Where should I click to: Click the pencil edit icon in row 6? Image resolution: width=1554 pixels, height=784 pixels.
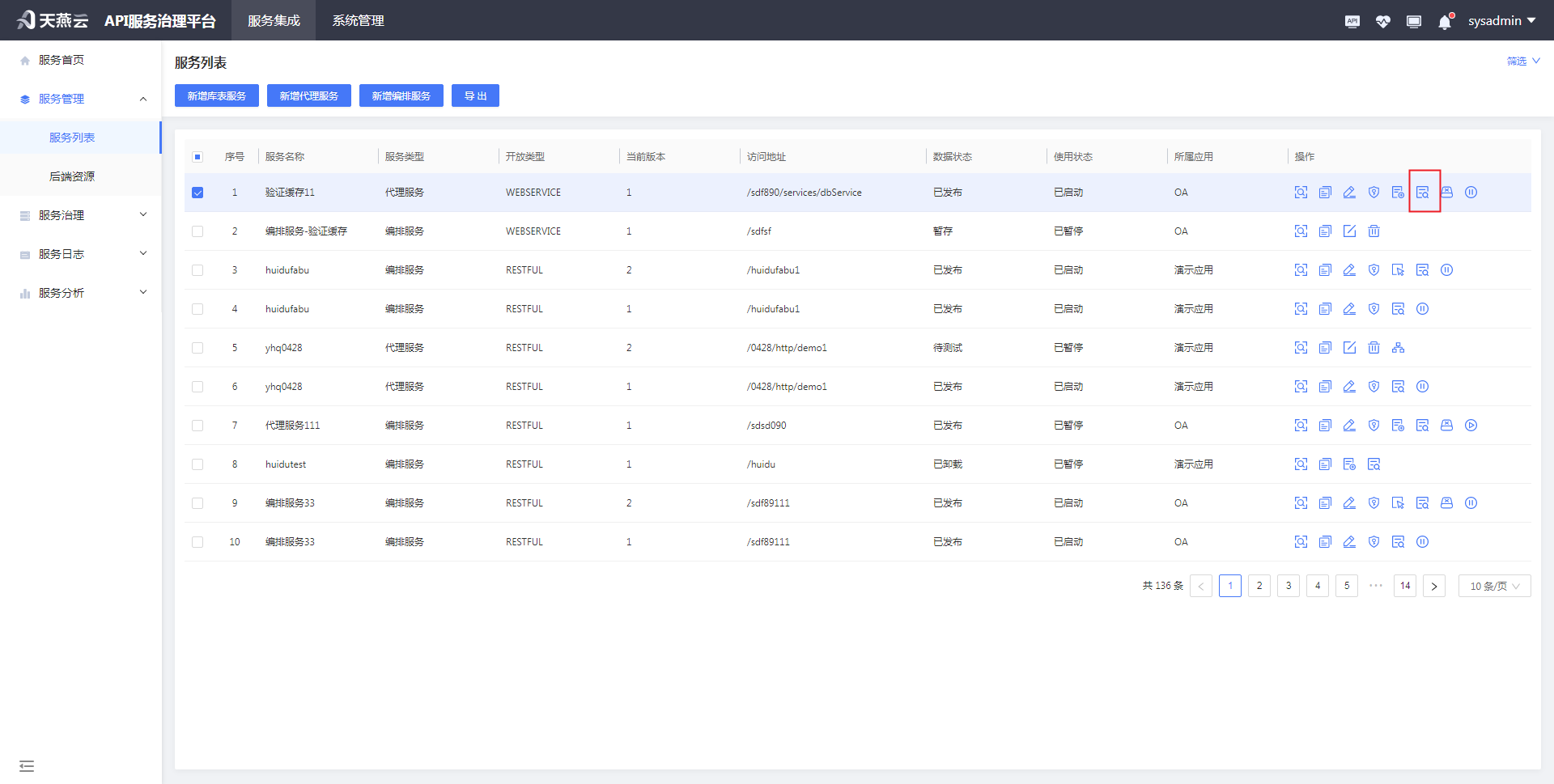pyautogui.click(x=1349, y=387)
